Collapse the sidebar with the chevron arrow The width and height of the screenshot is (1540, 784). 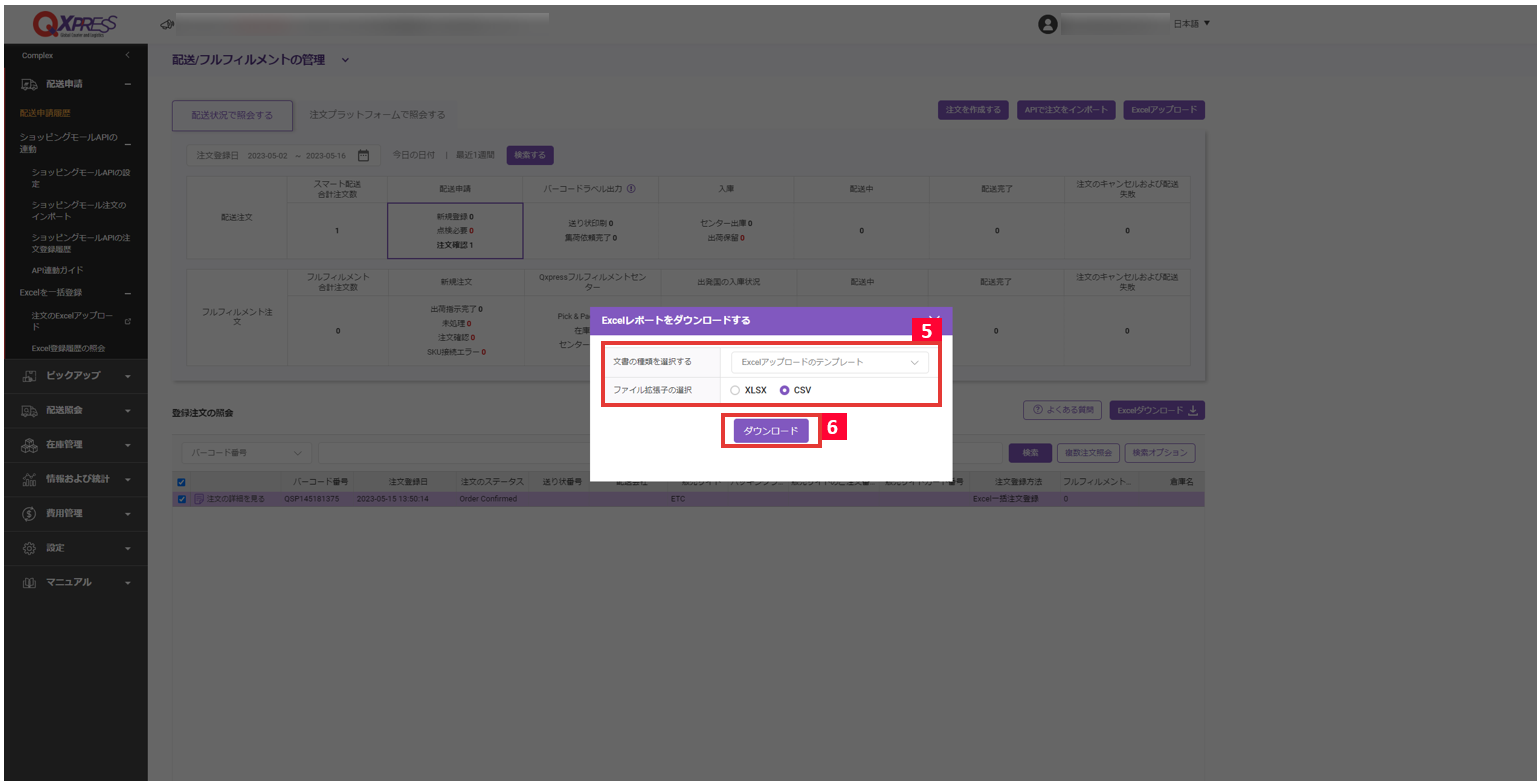click(x=128, y=55)
